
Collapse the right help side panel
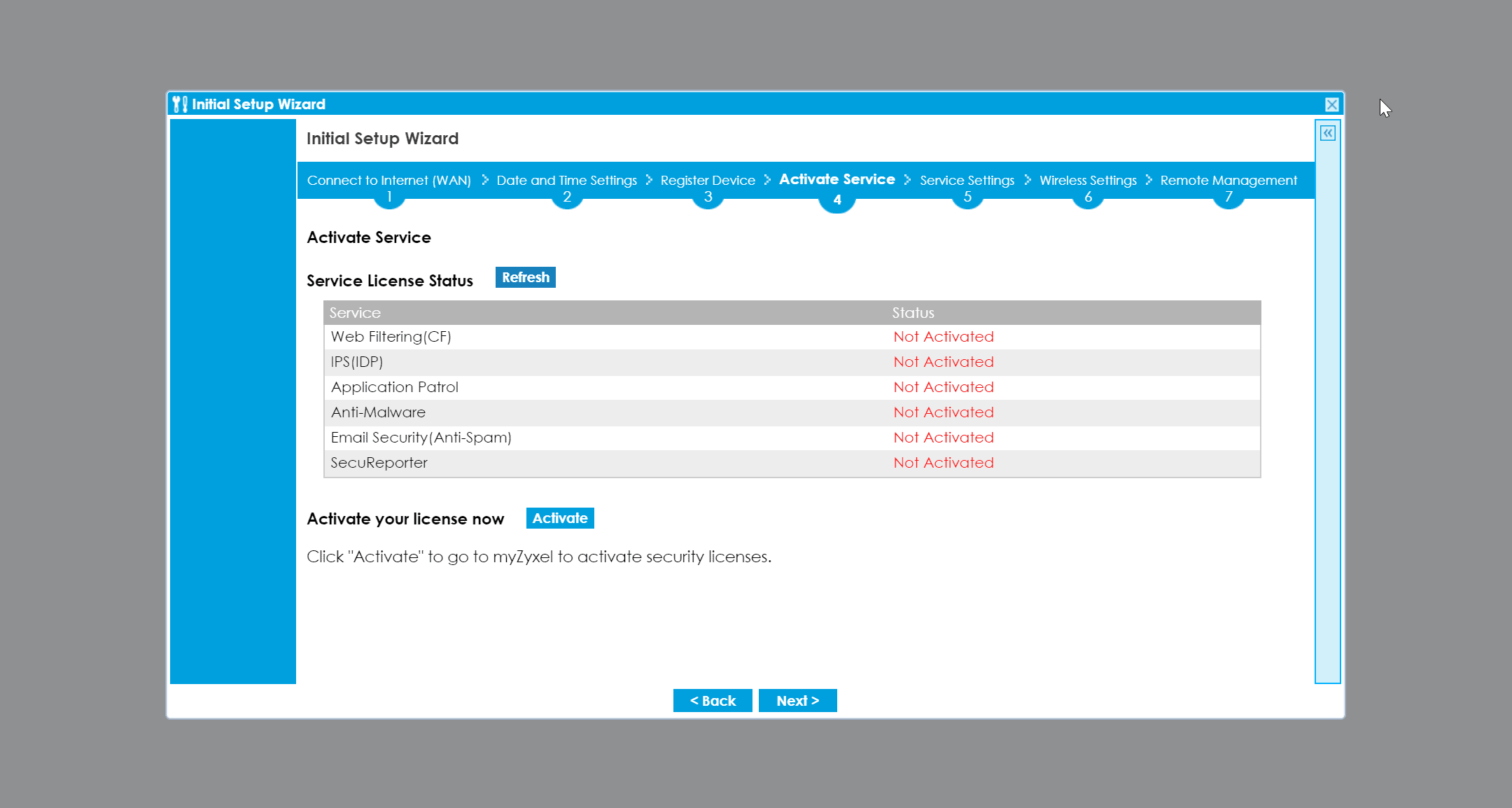pos(1327,133)
